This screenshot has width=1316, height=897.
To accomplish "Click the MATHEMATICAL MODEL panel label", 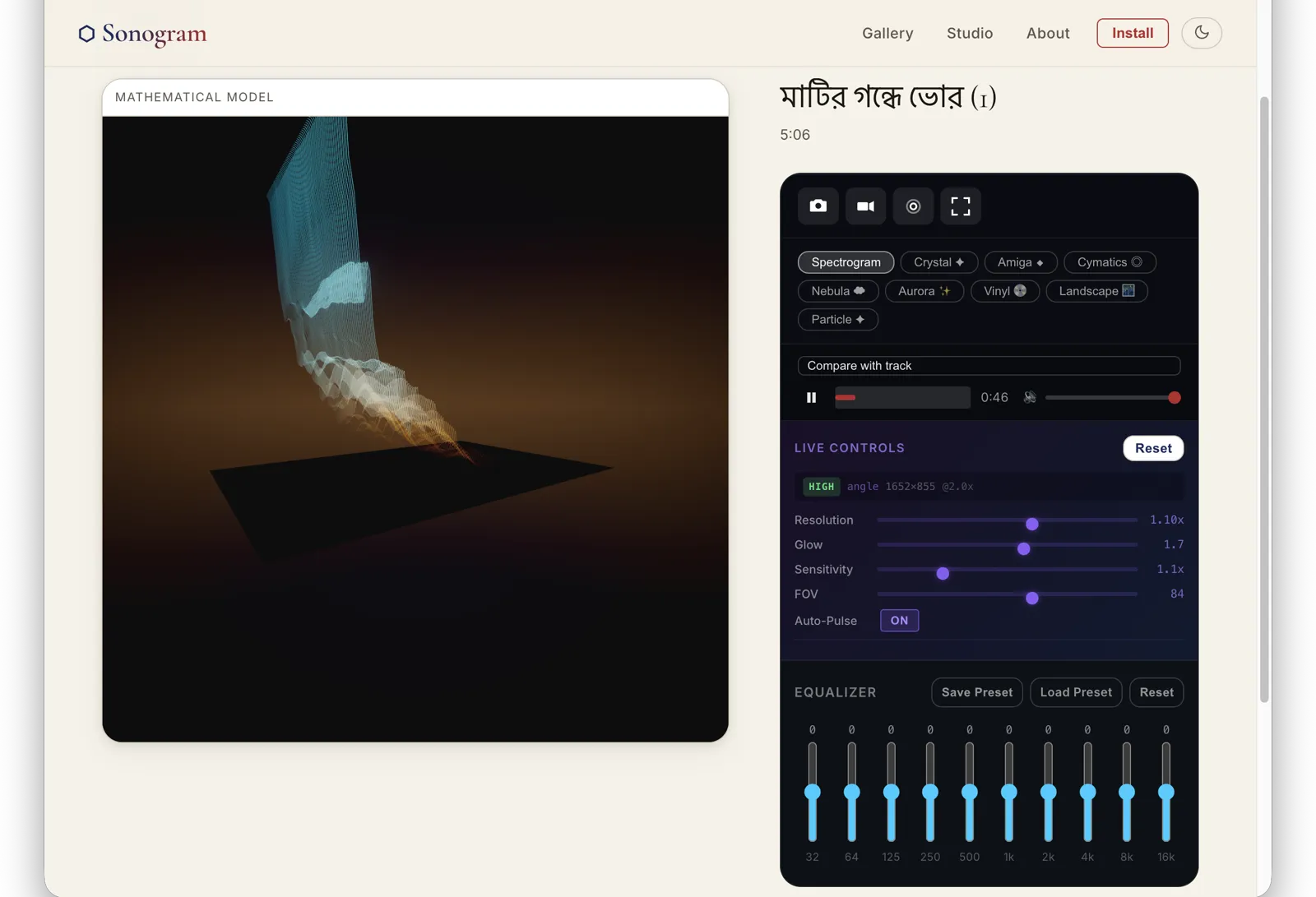I will coord(194,97).
